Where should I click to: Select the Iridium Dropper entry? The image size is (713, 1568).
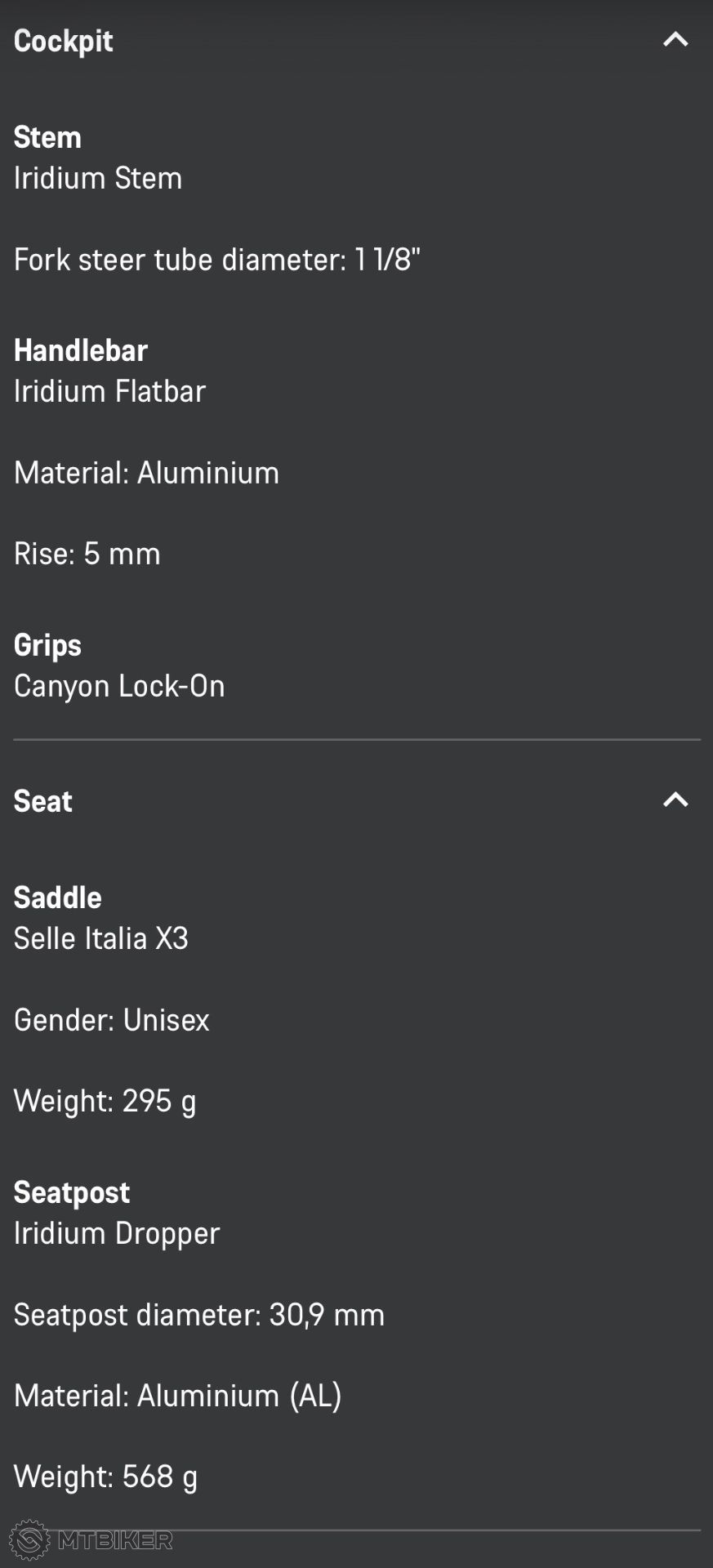[x=117, y=1233]
